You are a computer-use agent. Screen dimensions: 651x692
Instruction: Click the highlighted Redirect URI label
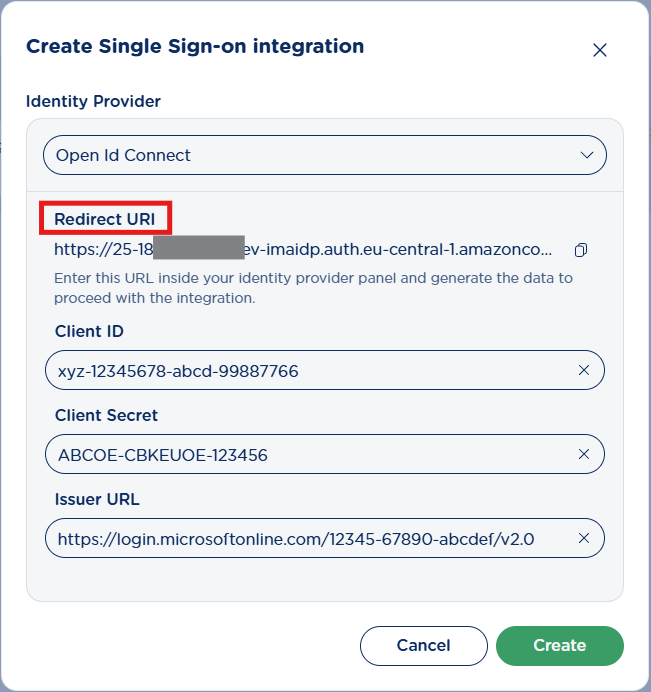coord(105,219)
